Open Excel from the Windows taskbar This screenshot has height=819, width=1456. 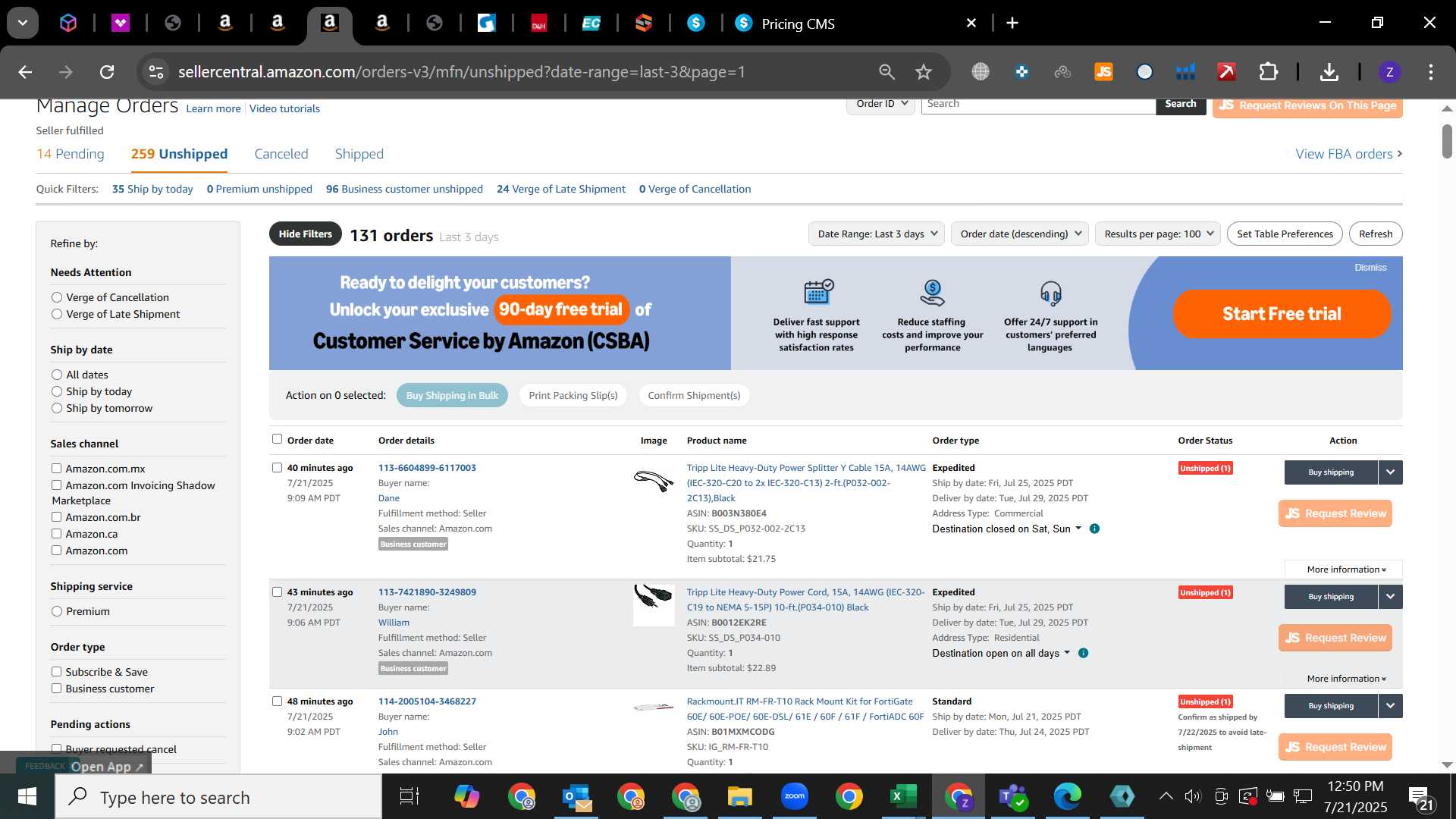(903, 796)
